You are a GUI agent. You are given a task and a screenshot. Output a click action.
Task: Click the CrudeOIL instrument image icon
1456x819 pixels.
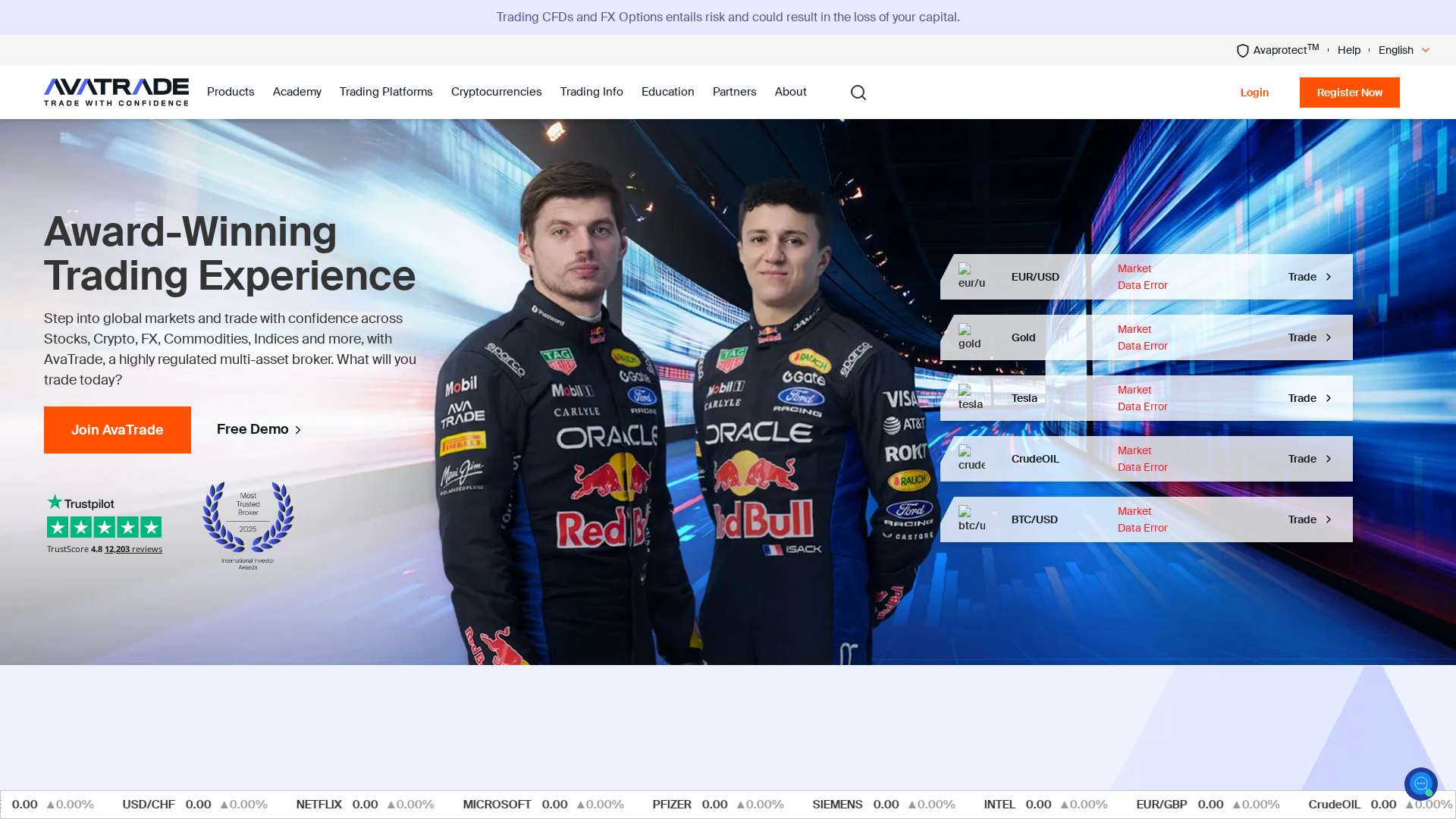(x=971, y=458)
